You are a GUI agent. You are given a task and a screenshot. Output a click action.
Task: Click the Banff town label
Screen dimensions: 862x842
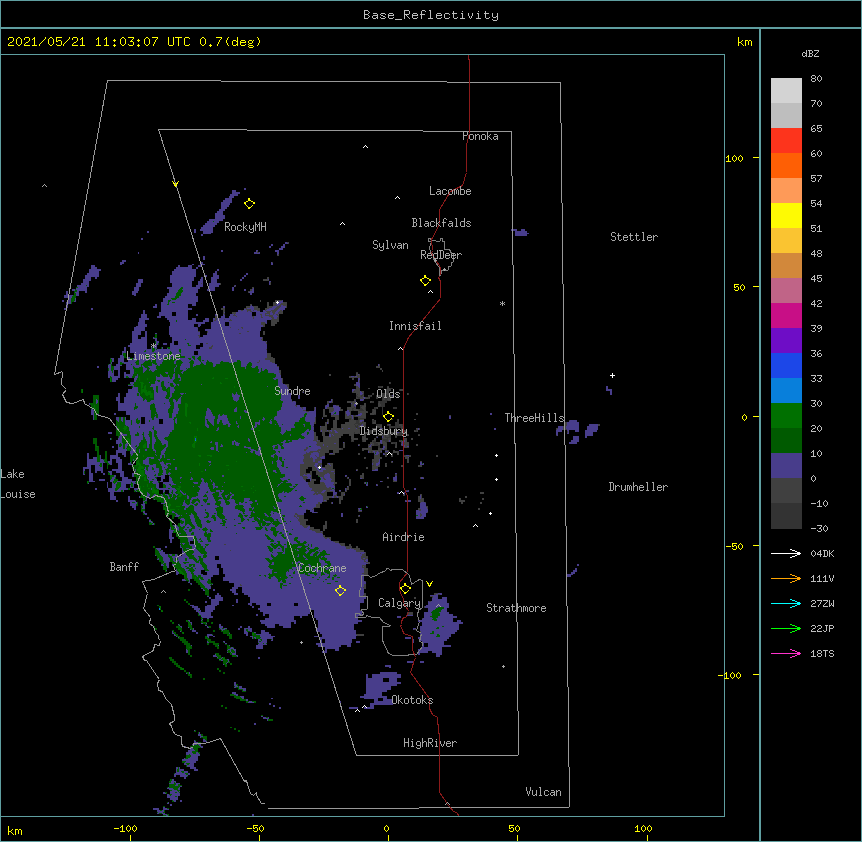(124, 567)
